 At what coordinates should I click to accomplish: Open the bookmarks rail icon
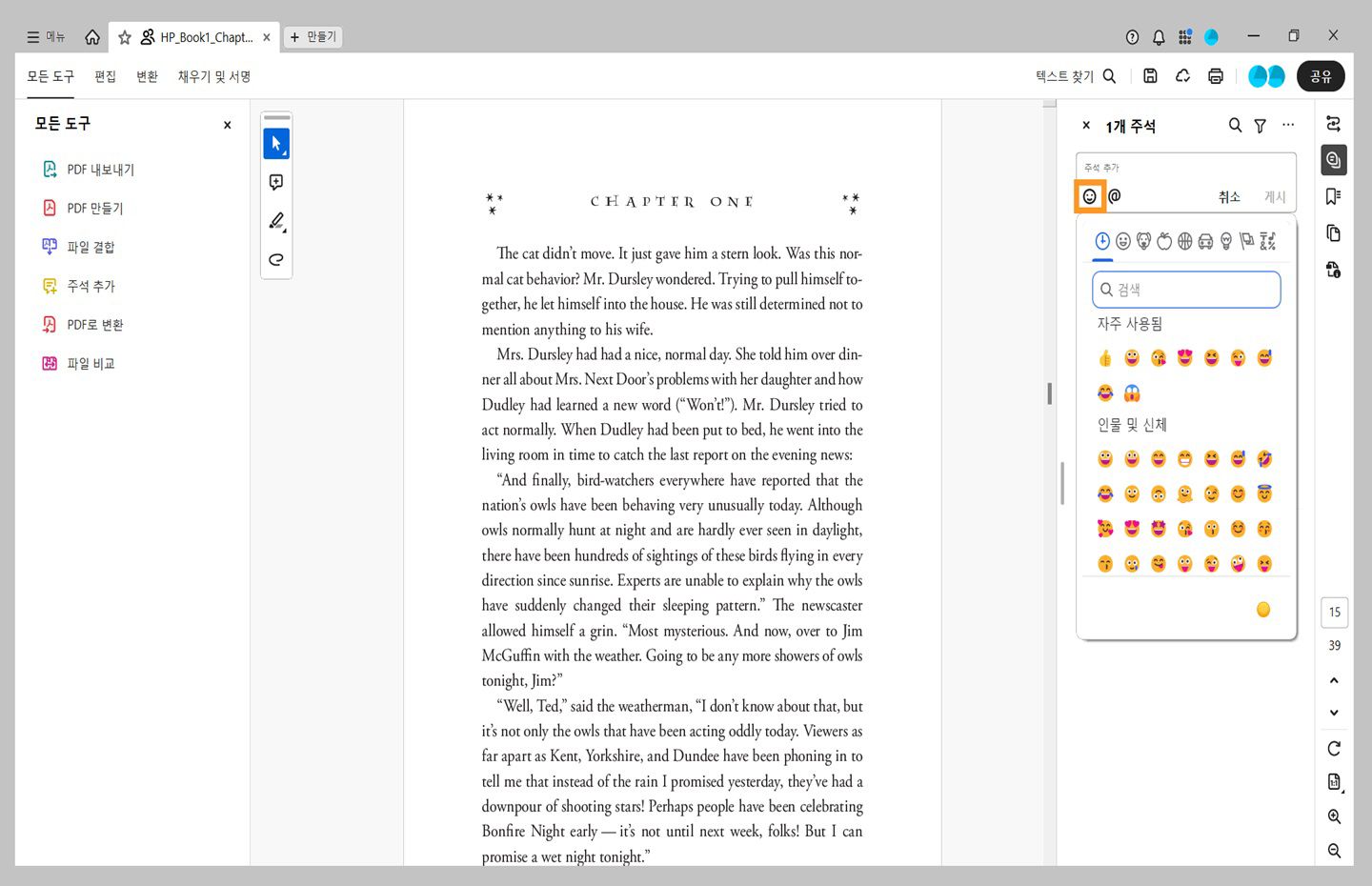(x=1334, y=196)
